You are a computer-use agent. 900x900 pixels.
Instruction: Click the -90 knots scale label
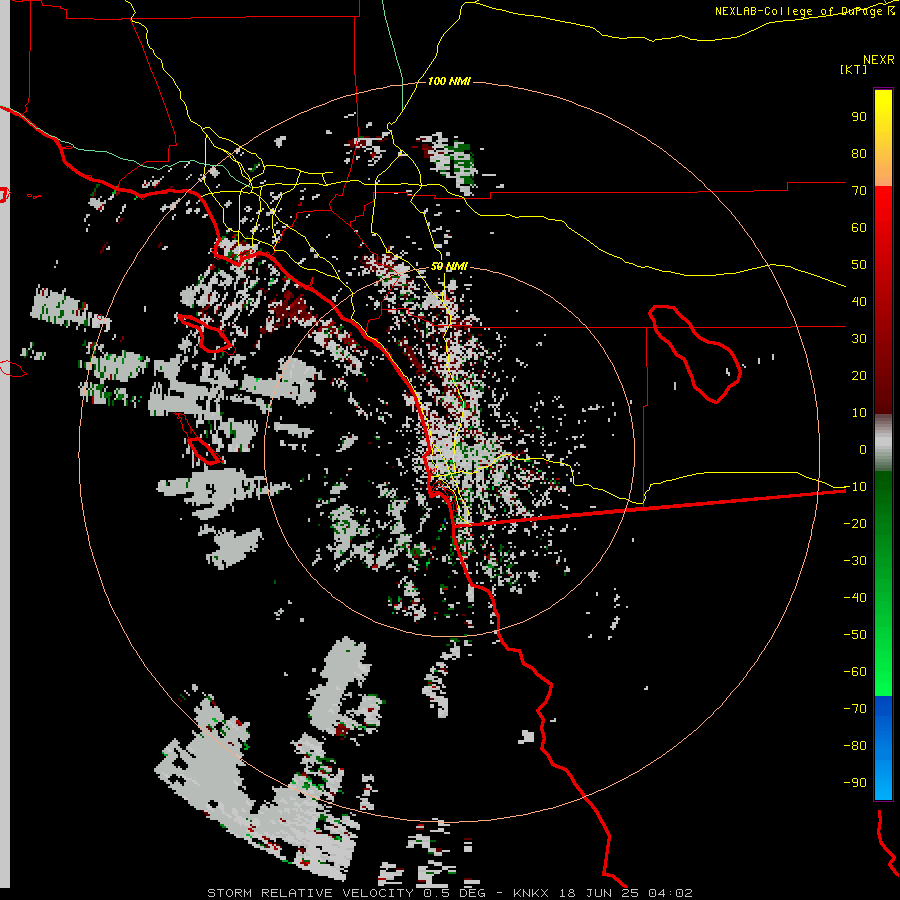855,782
